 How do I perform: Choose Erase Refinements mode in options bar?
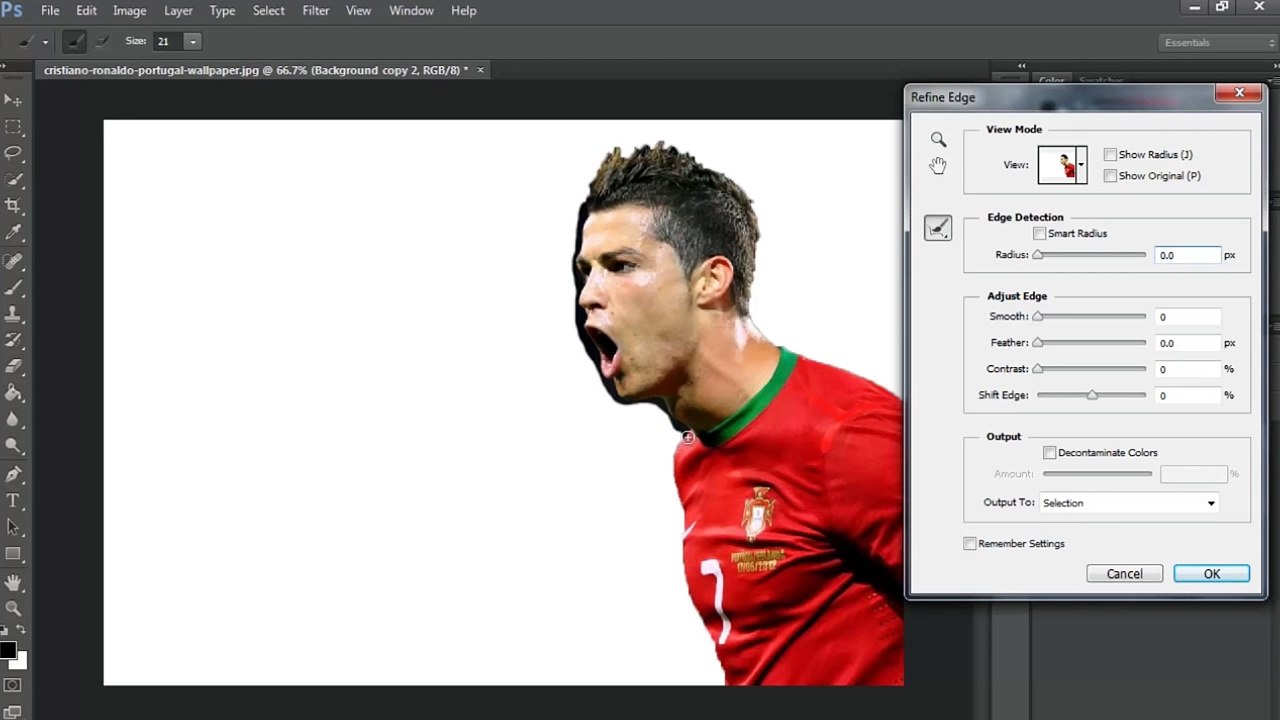click(101, 42)
